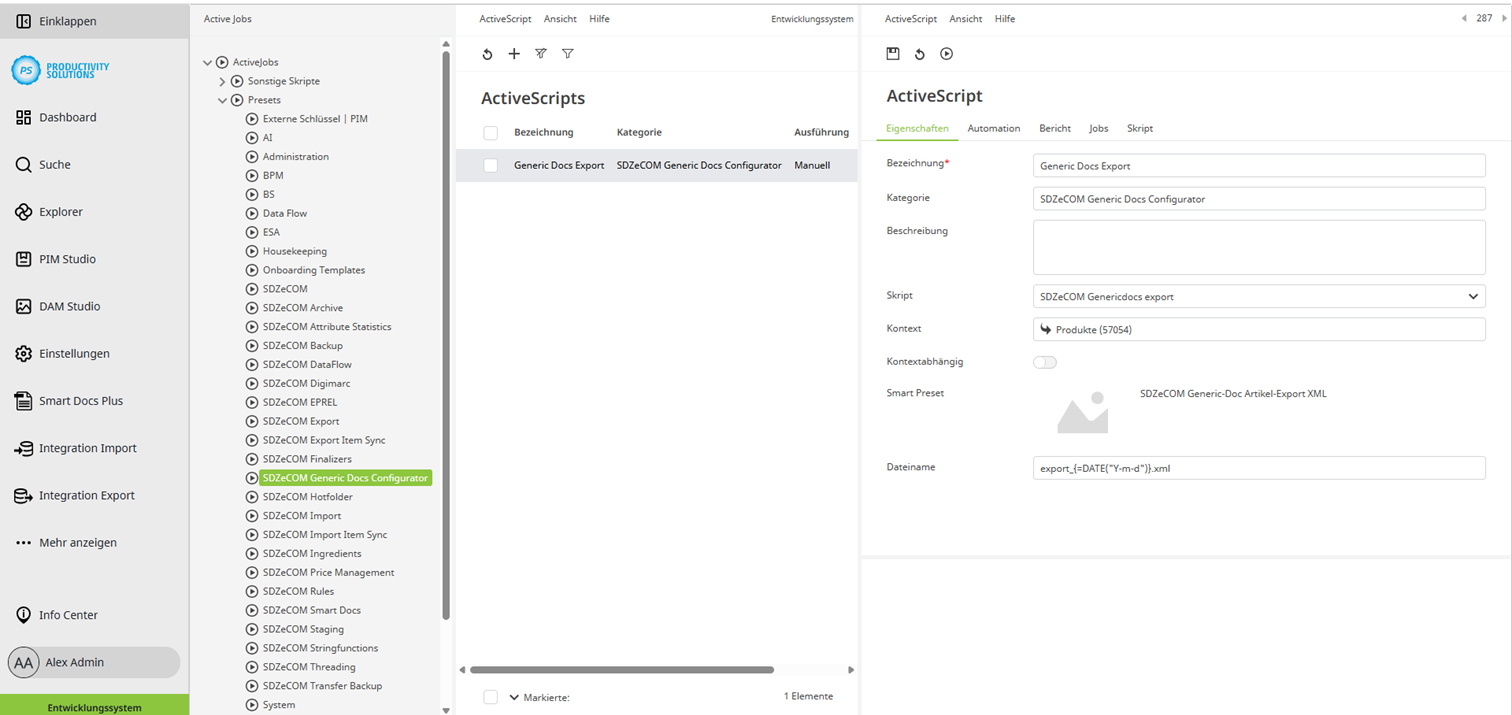Viewport: 1512px width, 715px height.
Task: Open the Skript dropdown showing SDZeCOM Genericdocs export
Action: coord(1471,296)
